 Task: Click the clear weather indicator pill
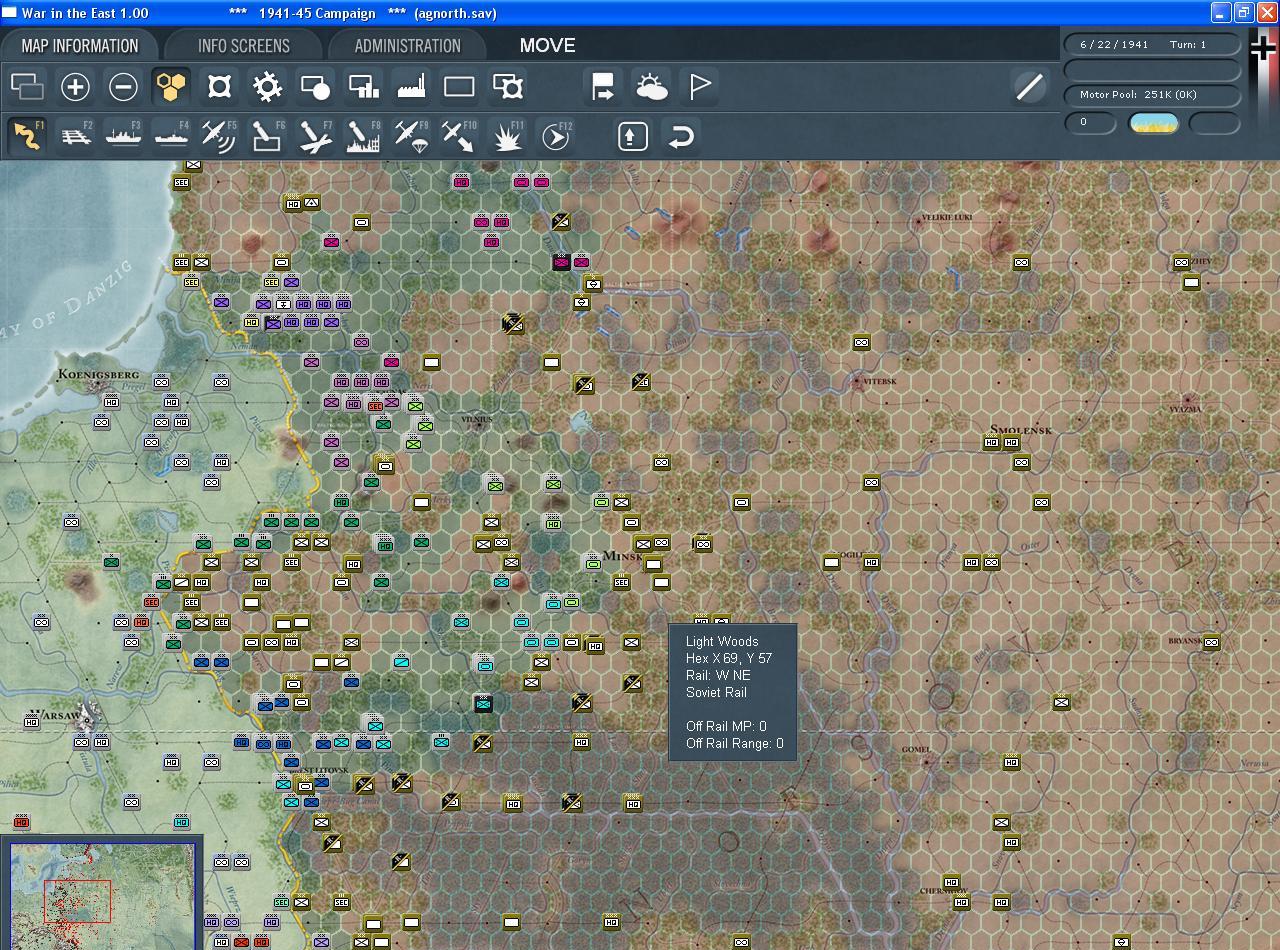(1153, 123)
